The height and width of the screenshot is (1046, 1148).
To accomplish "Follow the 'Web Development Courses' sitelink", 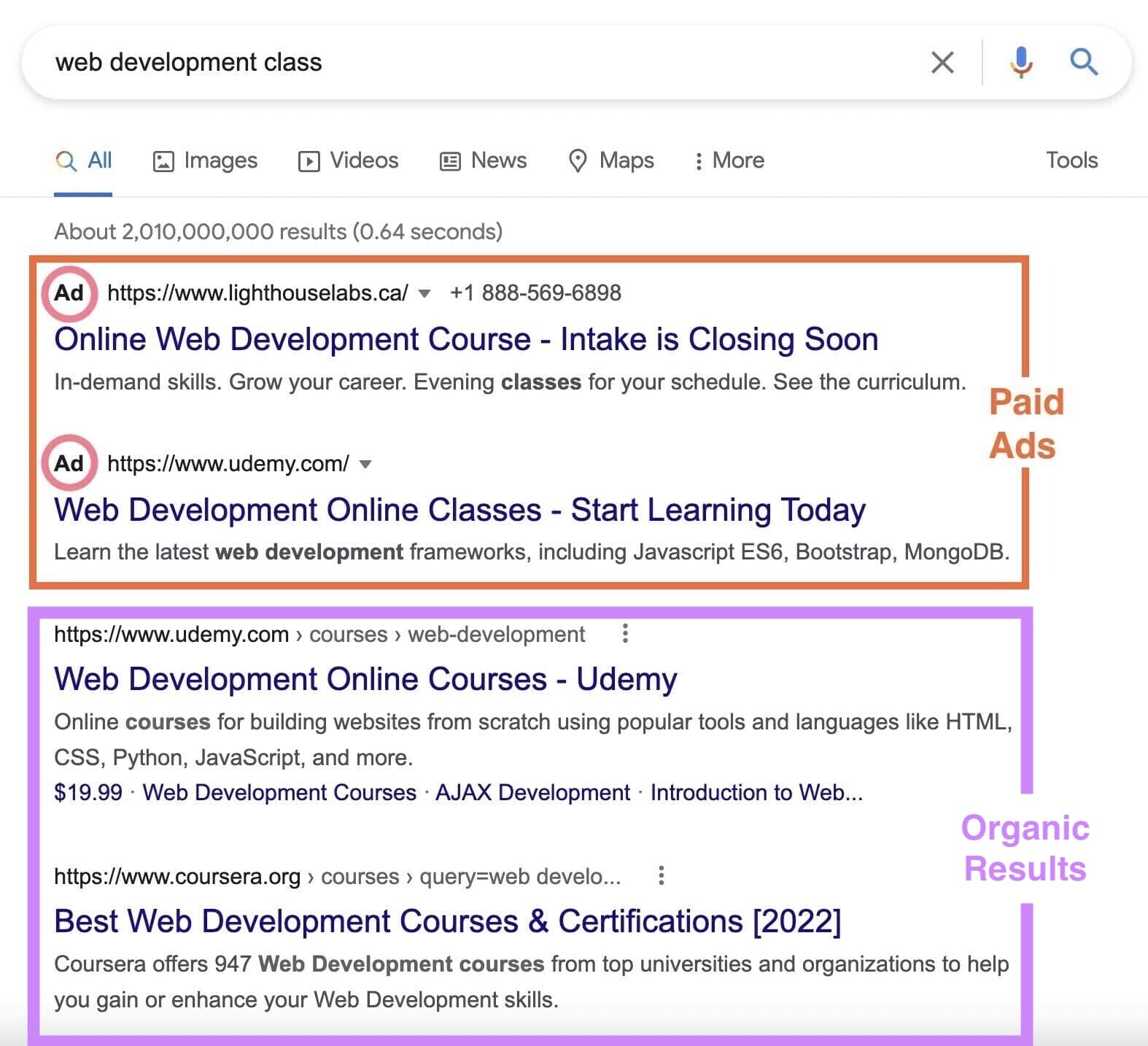I will coord(279,792).
